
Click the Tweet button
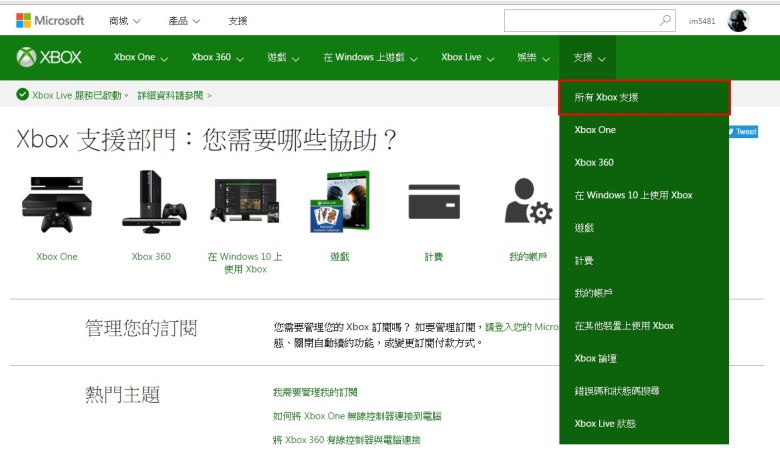[745, 131]
